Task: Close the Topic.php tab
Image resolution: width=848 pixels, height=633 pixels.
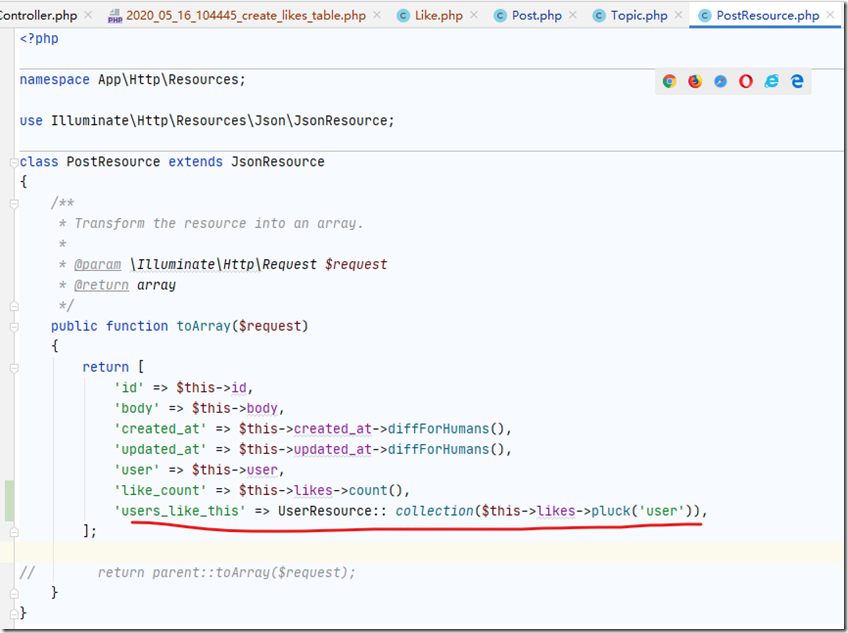Action: pyautogui.click(x=679, y=15)
